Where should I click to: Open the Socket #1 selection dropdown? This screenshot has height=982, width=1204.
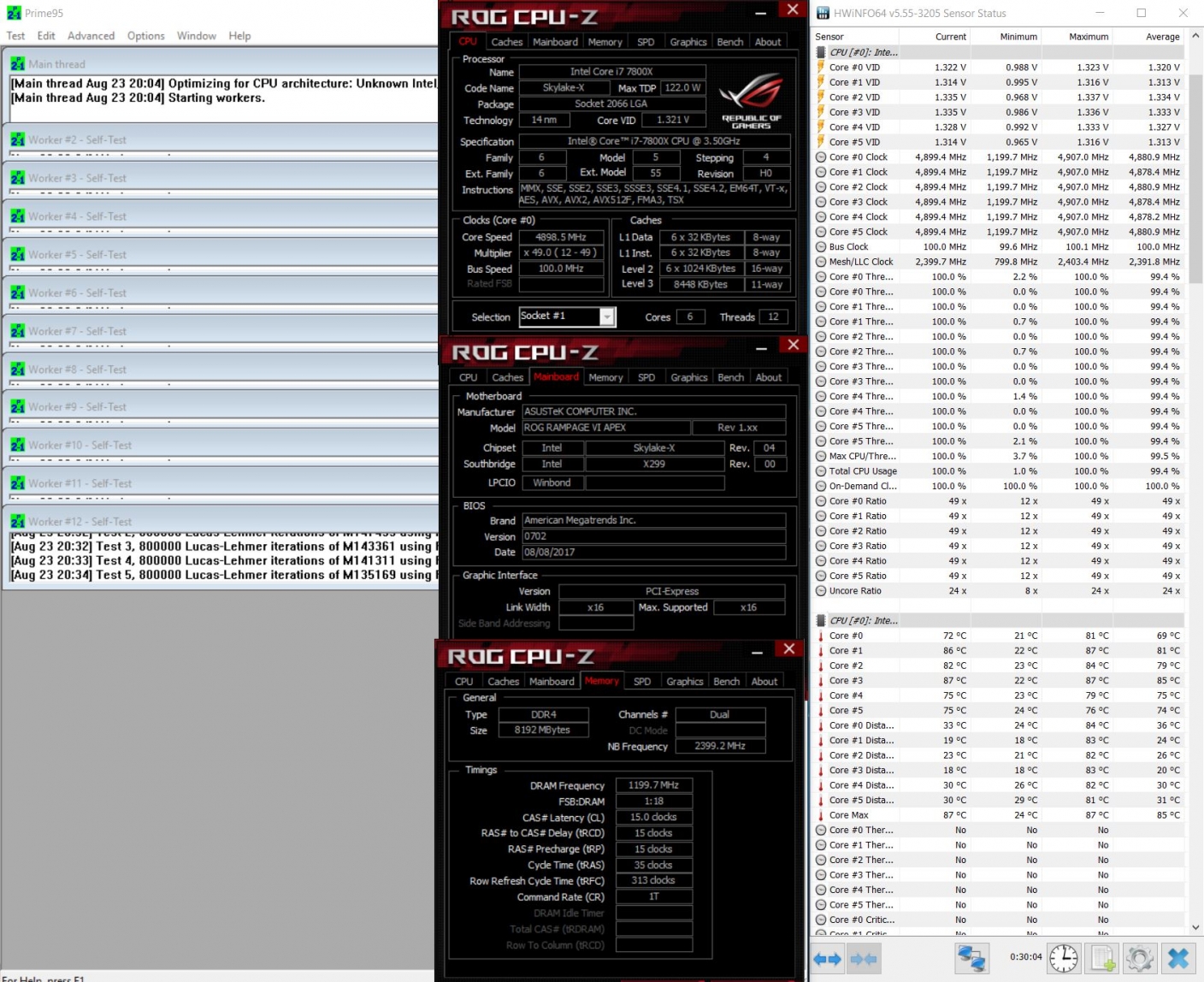point(606,317)
